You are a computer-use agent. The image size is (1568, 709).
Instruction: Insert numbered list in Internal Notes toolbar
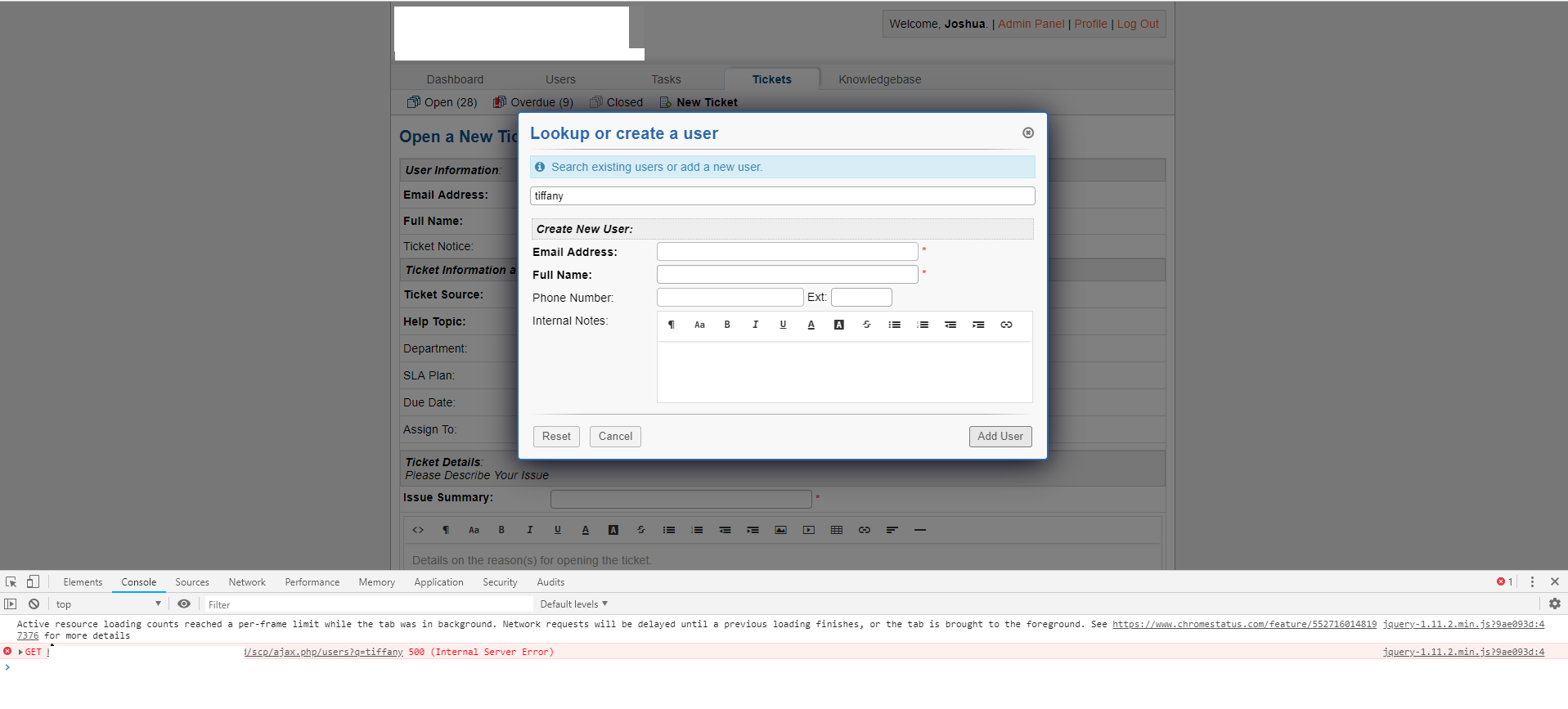click(x=923, y=325)
